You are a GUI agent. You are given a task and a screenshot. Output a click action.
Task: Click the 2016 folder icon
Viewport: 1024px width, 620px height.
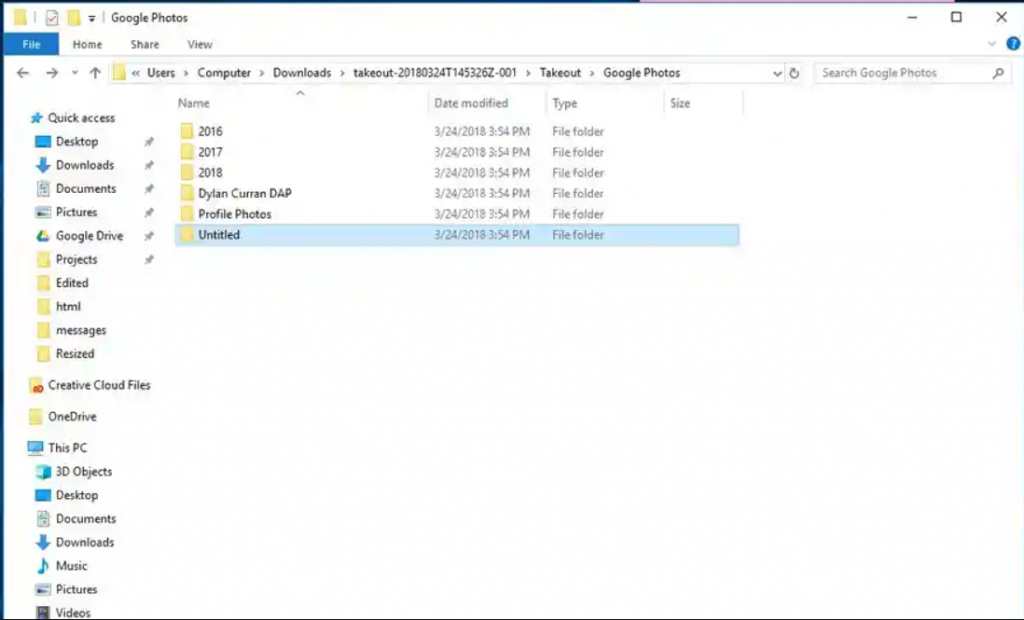[x=187, y=131]
